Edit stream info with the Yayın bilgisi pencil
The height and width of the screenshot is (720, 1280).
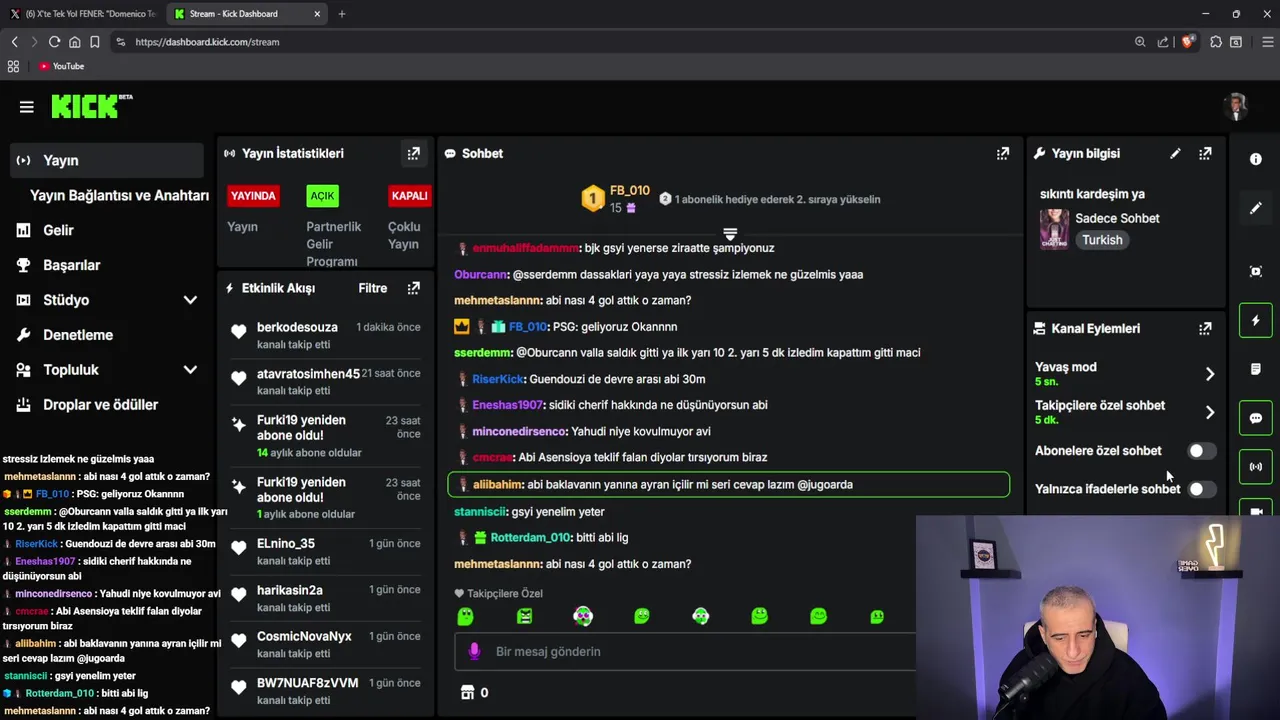pyautogui.click(x=1175, y=153)
